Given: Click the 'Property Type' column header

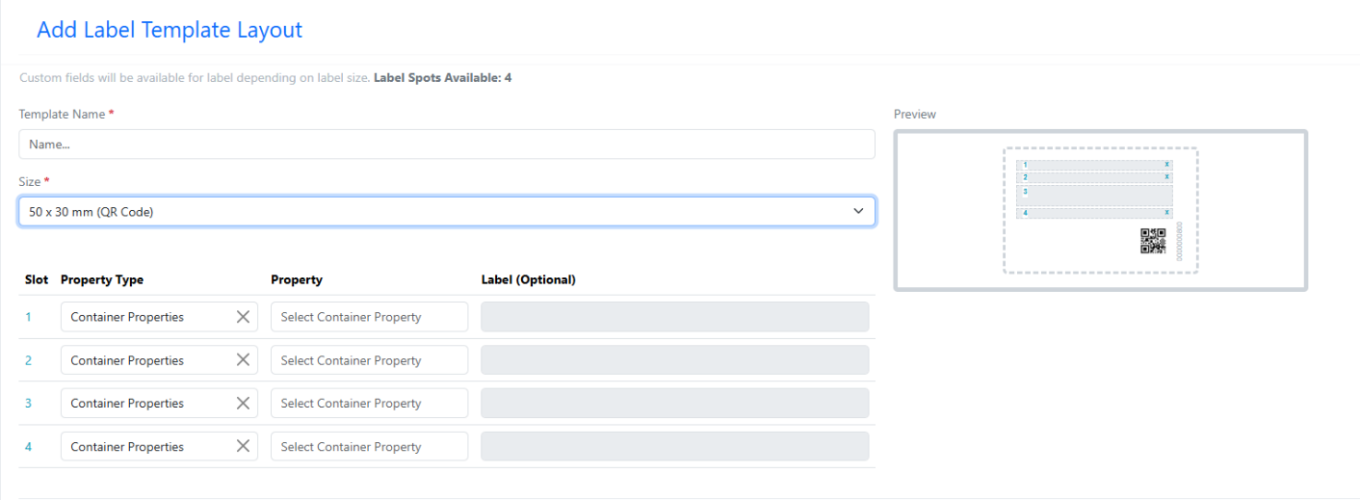Looking at the screenshot, I should click(102, 280).
